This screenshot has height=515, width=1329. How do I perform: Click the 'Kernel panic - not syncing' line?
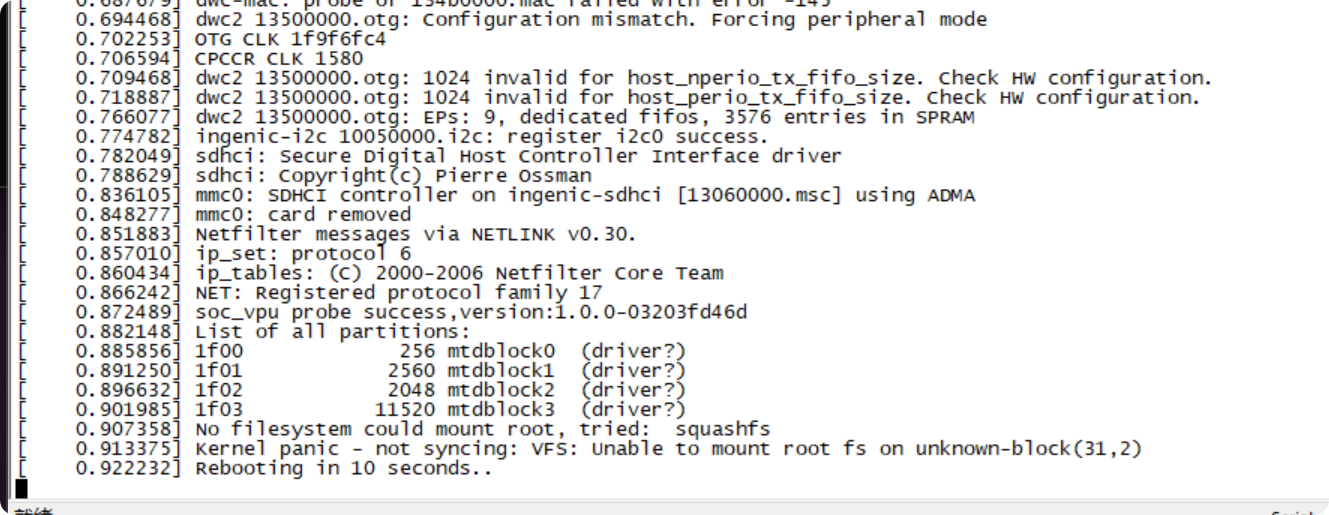pyautogui.click(x=580, y=449)
